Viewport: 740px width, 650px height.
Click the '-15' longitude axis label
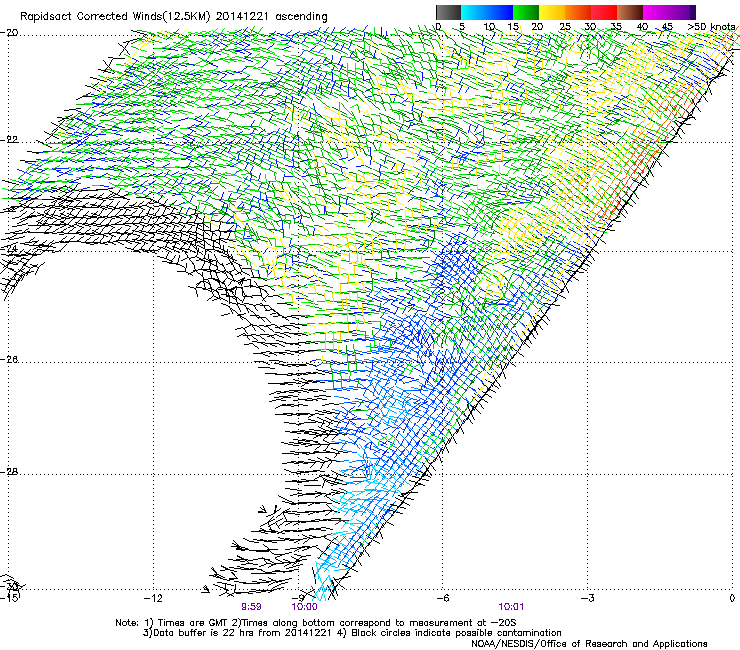[9, 598]
